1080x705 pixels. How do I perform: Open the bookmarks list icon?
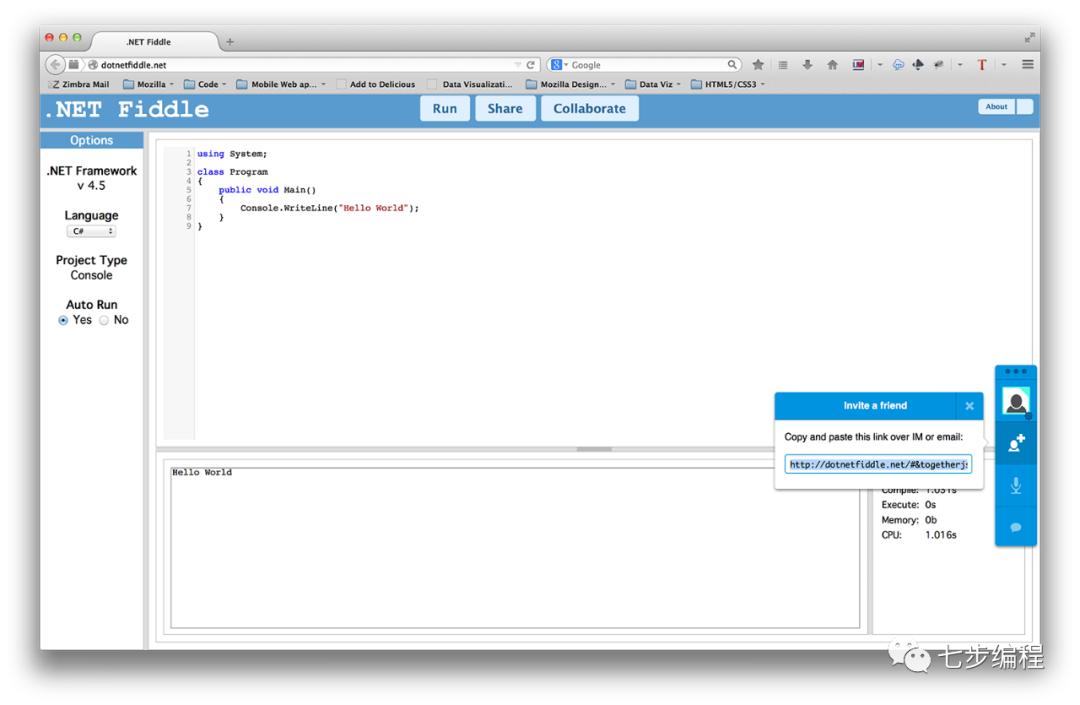pos(783,65)
